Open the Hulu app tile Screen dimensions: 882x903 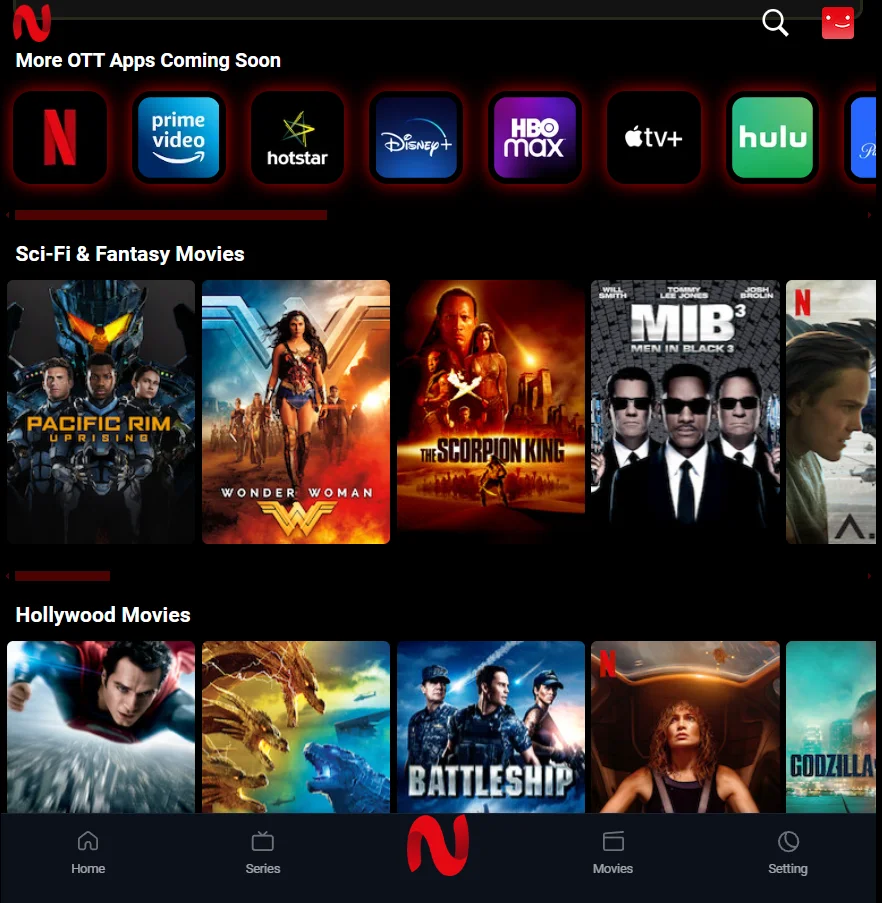(x=772, y=138)
